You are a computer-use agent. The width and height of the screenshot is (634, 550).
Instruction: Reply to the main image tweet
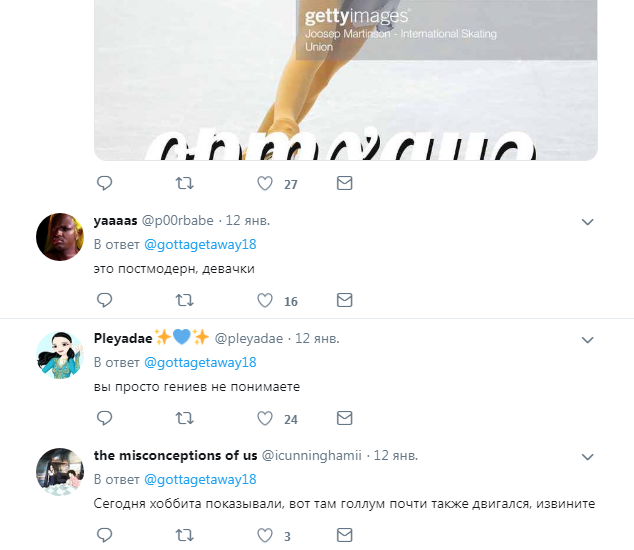click(x=104, y=184)
